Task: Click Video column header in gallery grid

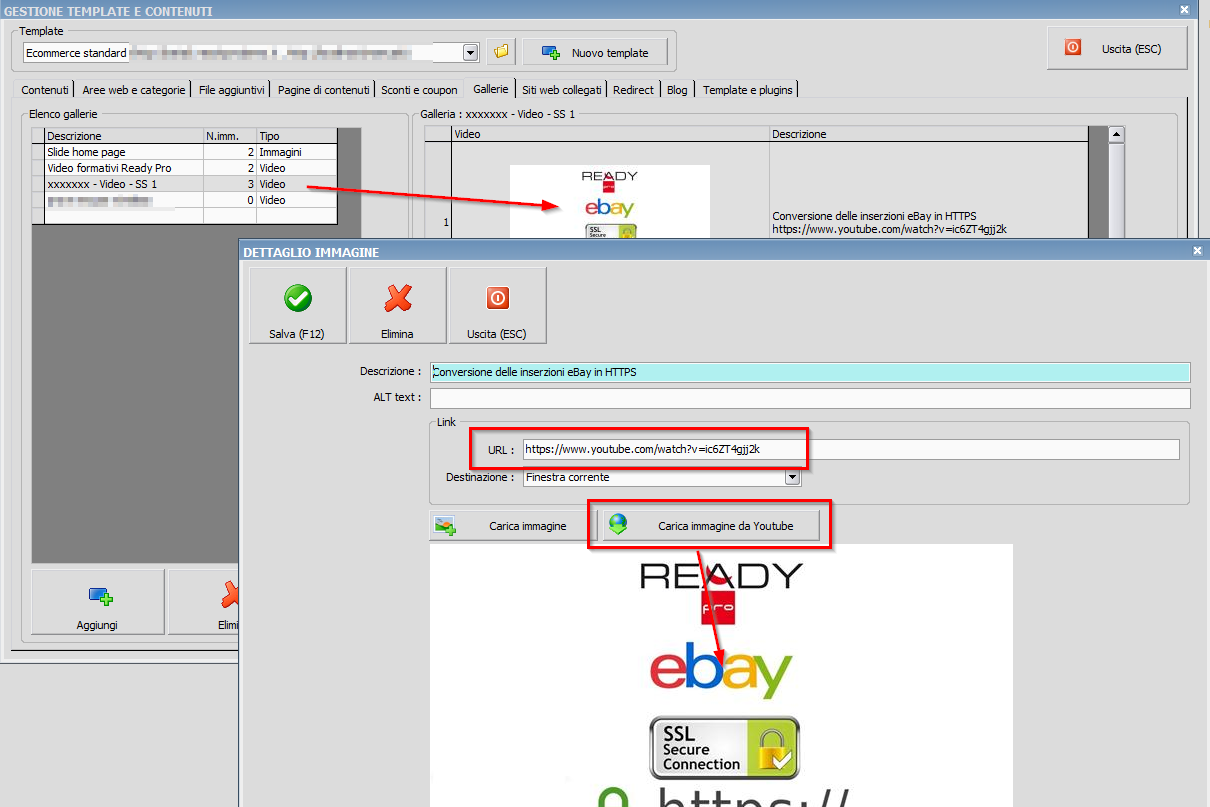Action: click(x=610, y=134)
